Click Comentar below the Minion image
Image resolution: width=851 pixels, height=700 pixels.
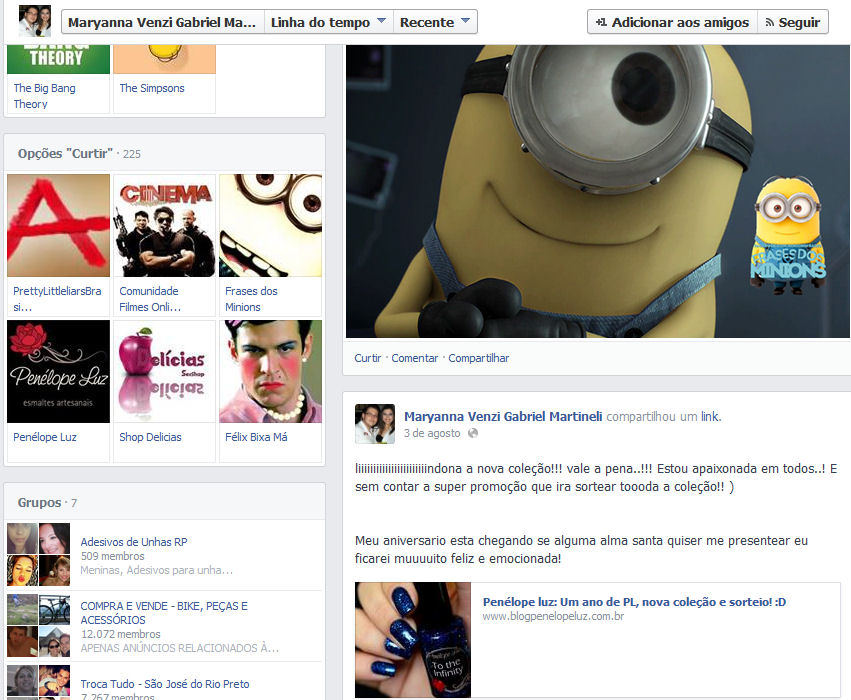[414, 358]
